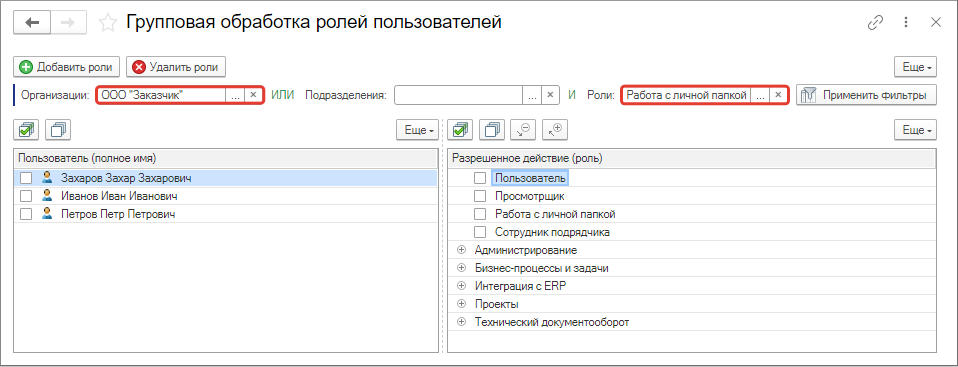958x367 pixels.
Task: Clear the Организации filter field
Action: 254,95
